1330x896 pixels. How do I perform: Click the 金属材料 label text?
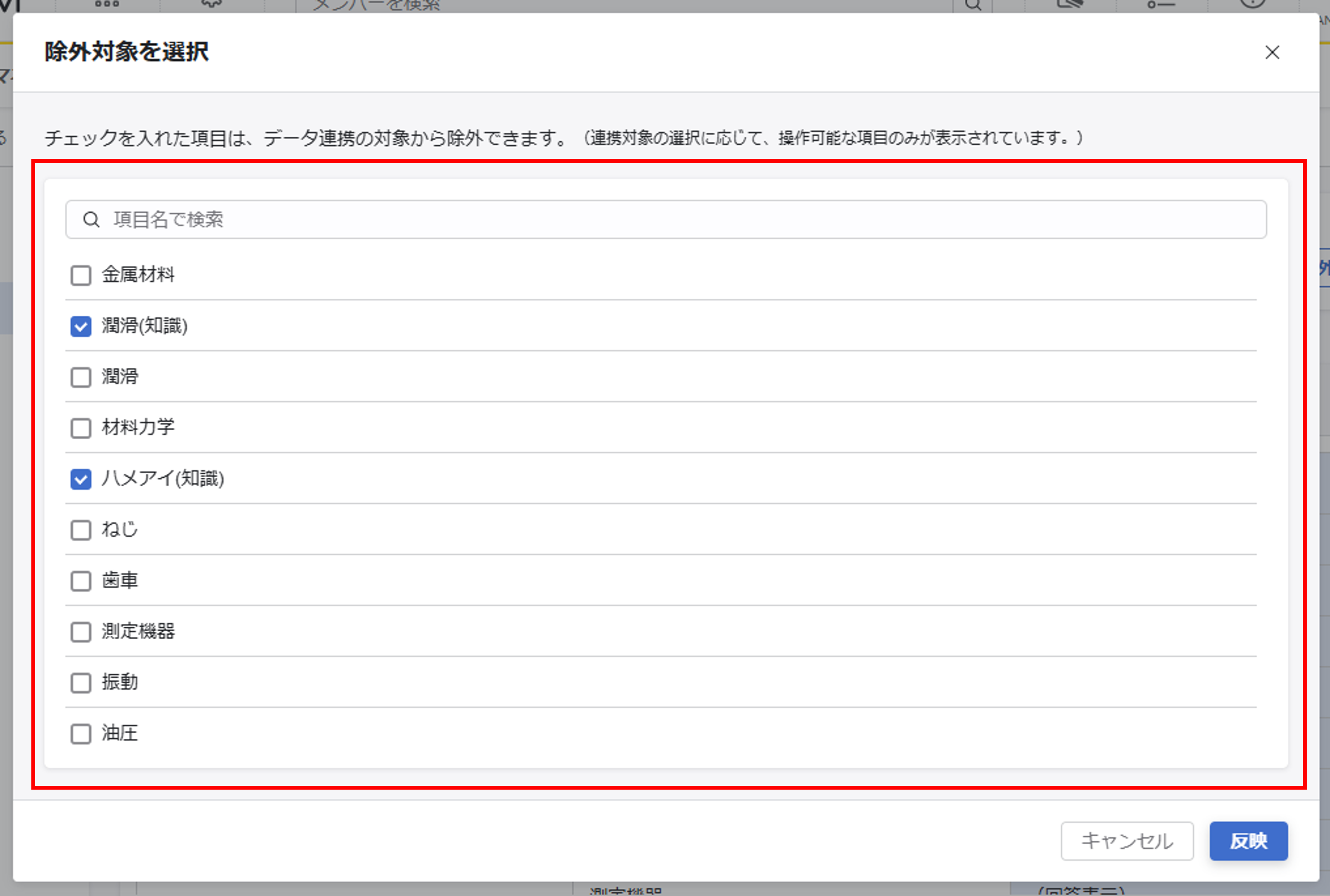(138, 275)
